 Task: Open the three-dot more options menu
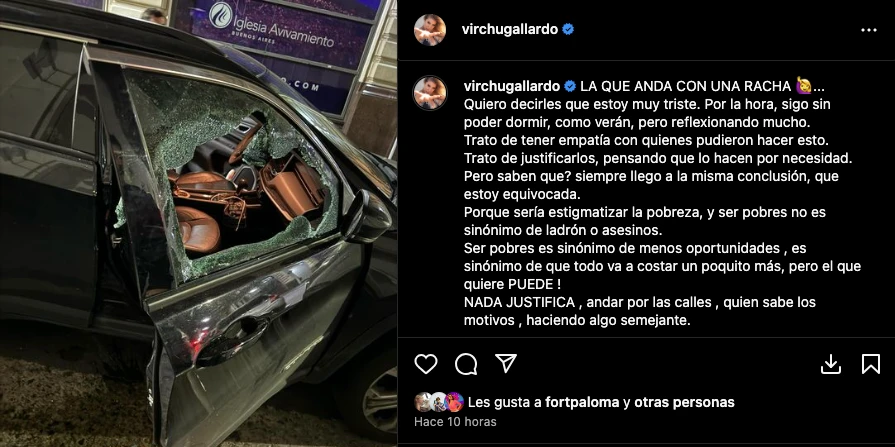868,30
